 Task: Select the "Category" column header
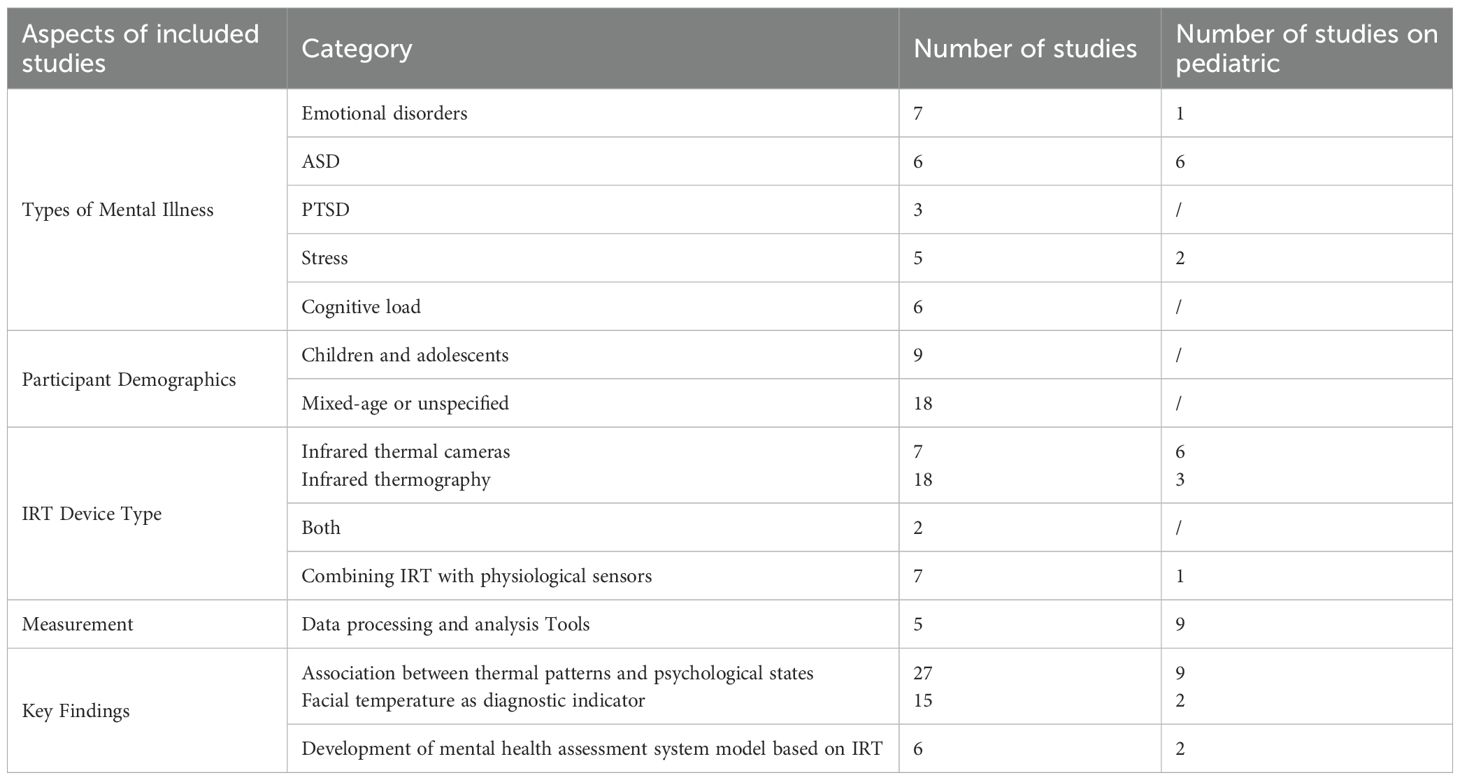coord(357,48)
